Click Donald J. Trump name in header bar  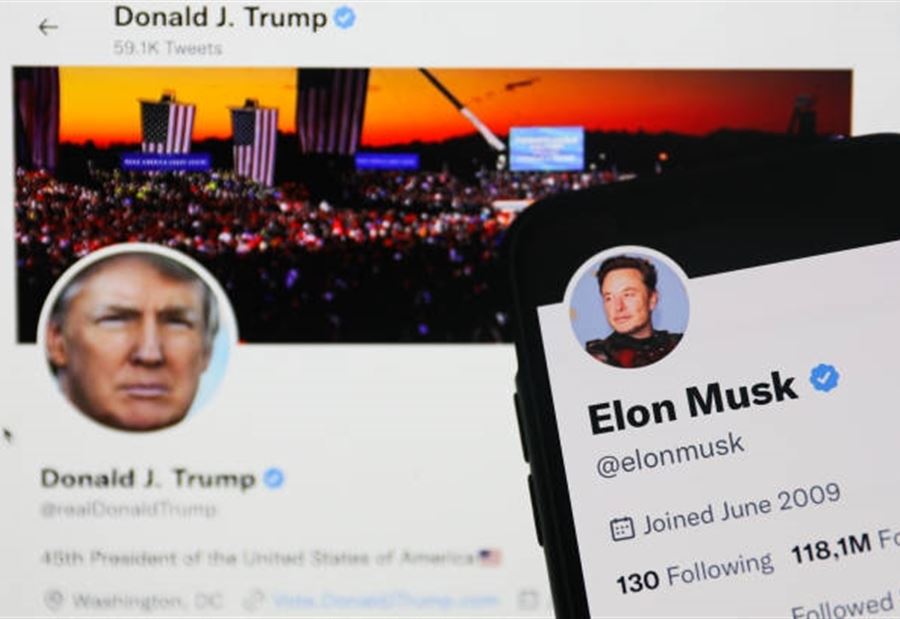(220, 17)
